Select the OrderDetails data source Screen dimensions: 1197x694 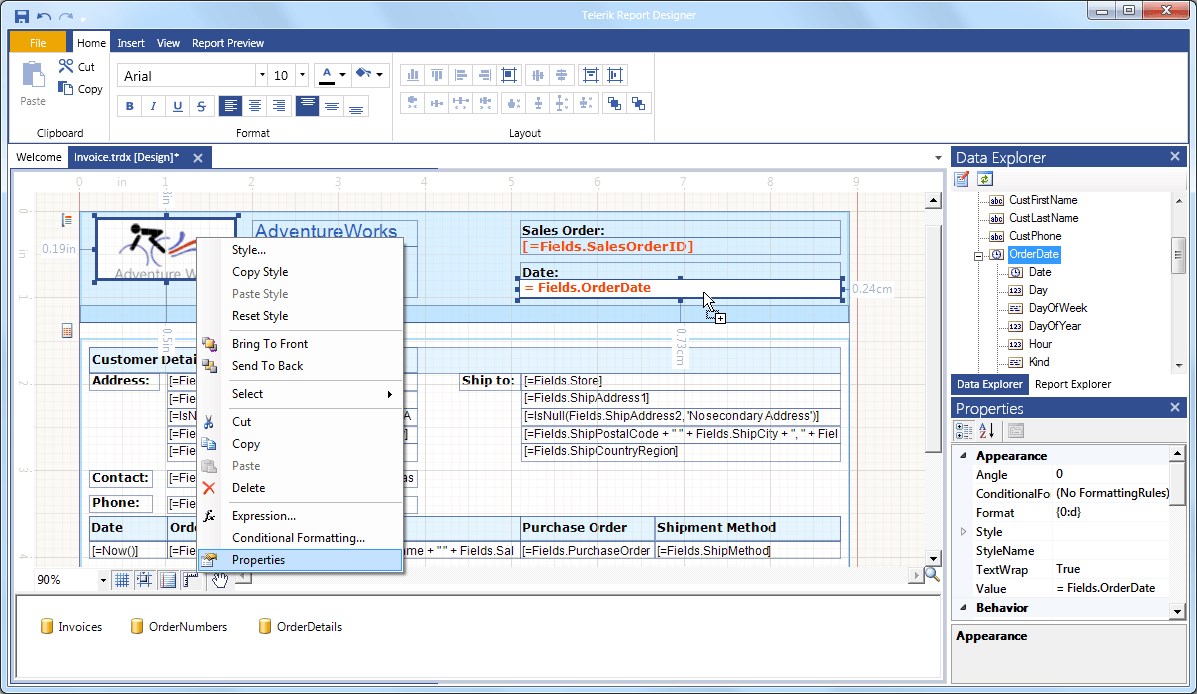300,627
